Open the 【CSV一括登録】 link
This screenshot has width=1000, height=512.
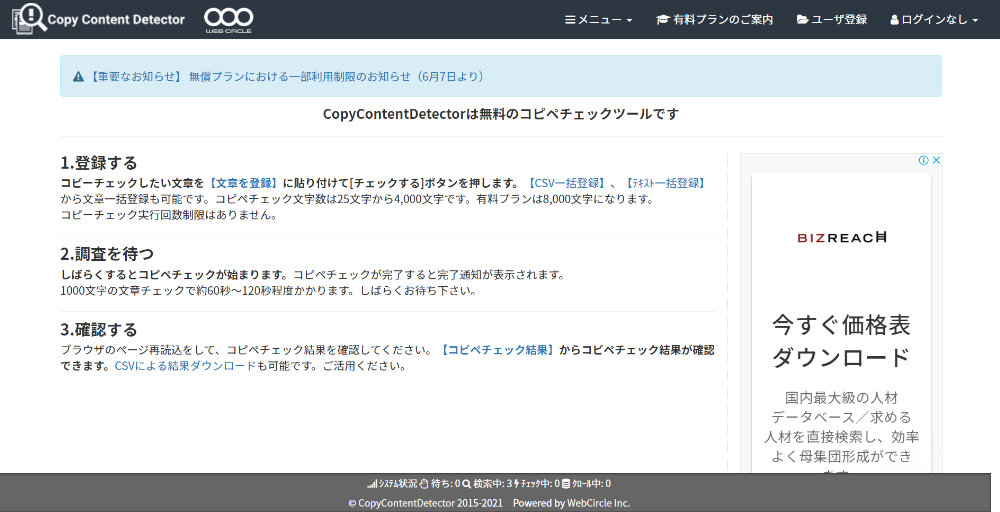(566, 183)
